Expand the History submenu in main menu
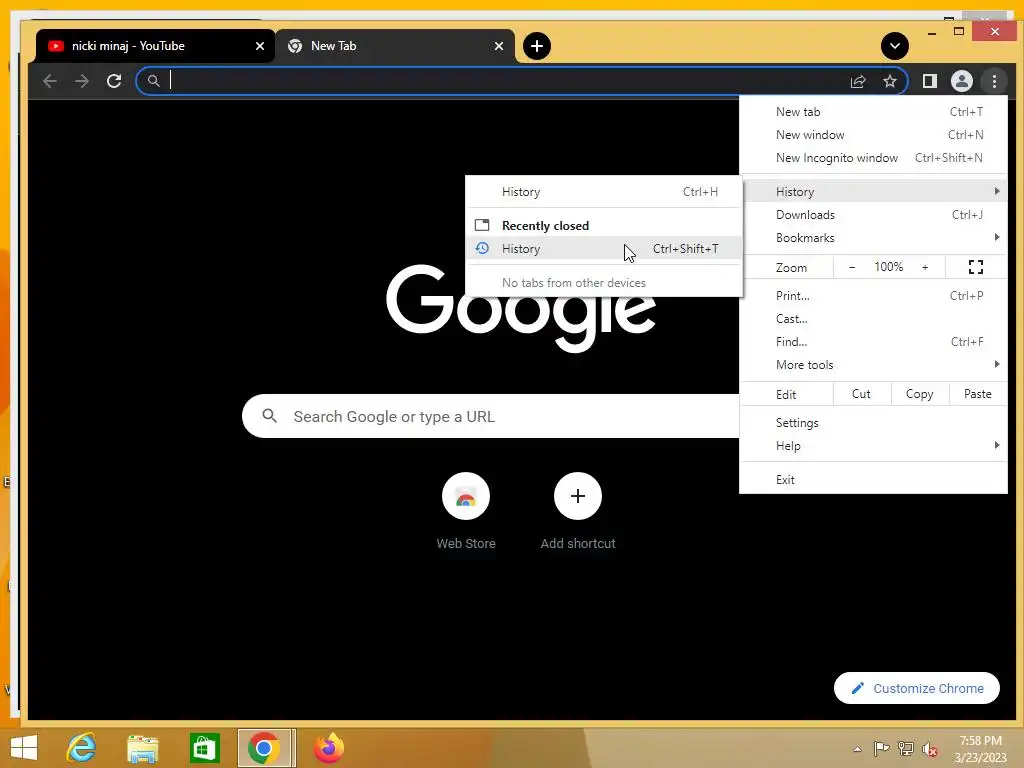 pyautogui.click(x=873, y=191)
